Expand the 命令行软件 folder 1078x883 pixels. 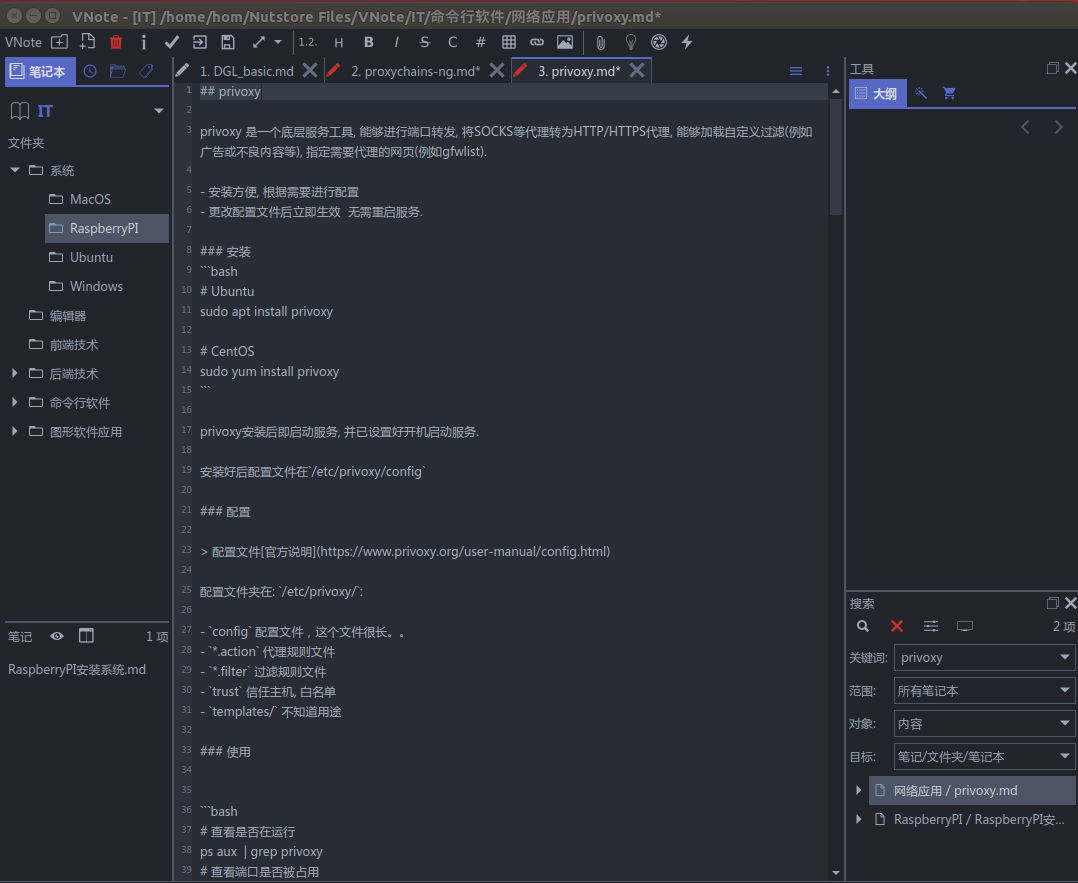(15, 402)
